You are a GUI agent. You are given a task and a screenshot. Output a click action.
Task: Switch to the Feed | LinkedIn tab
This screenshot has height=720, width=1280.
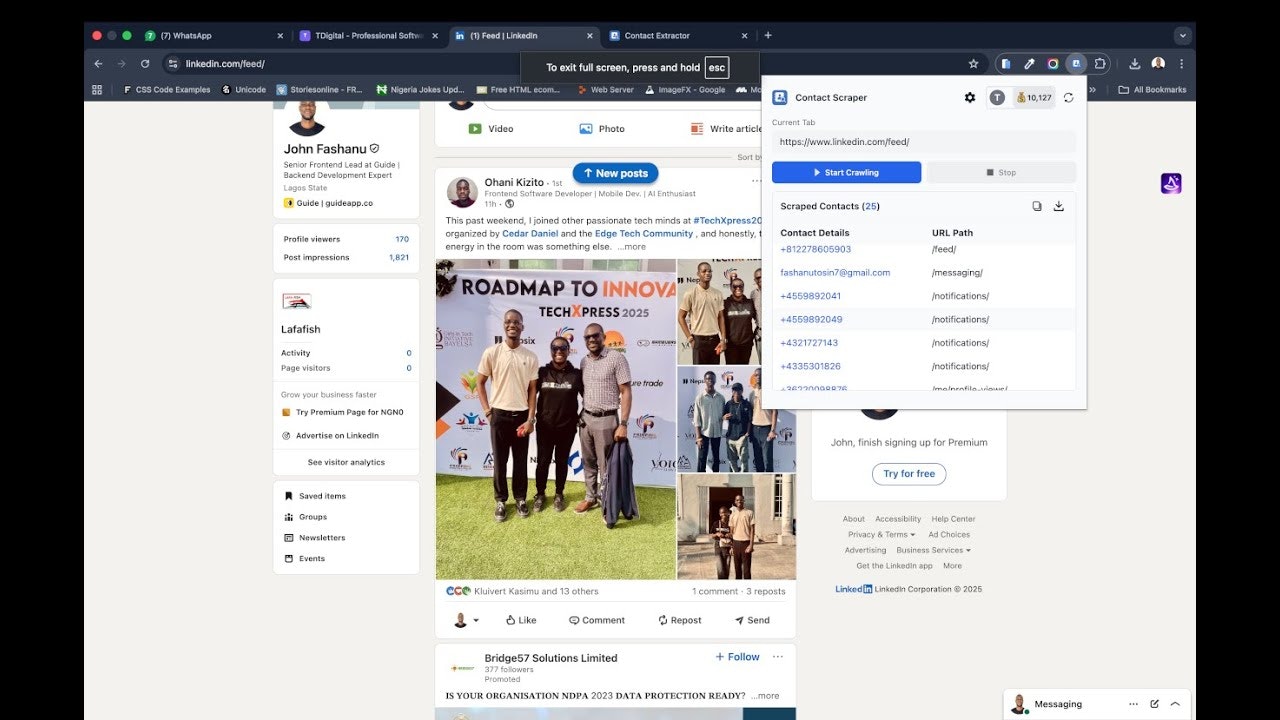(x=524, y=35)
